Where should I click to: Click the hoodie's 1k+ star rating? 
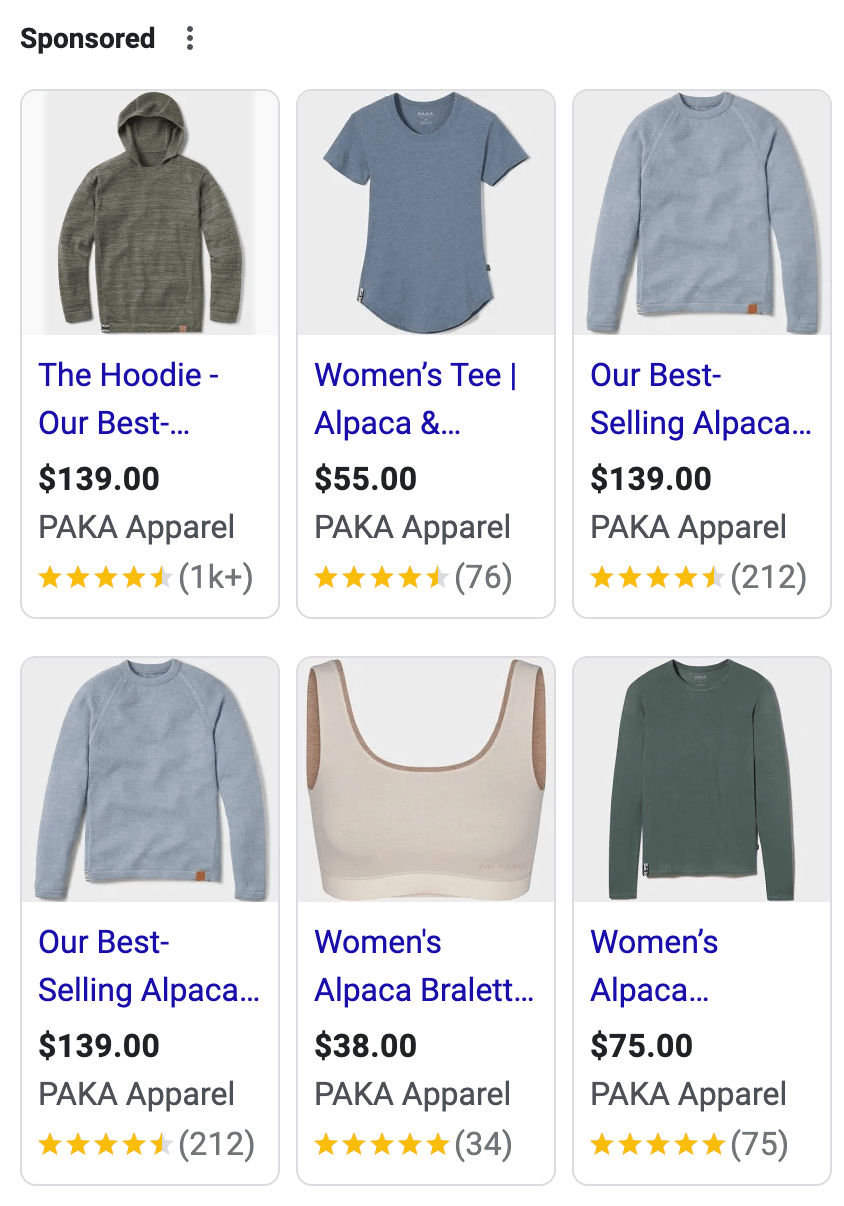coord(146,577)
